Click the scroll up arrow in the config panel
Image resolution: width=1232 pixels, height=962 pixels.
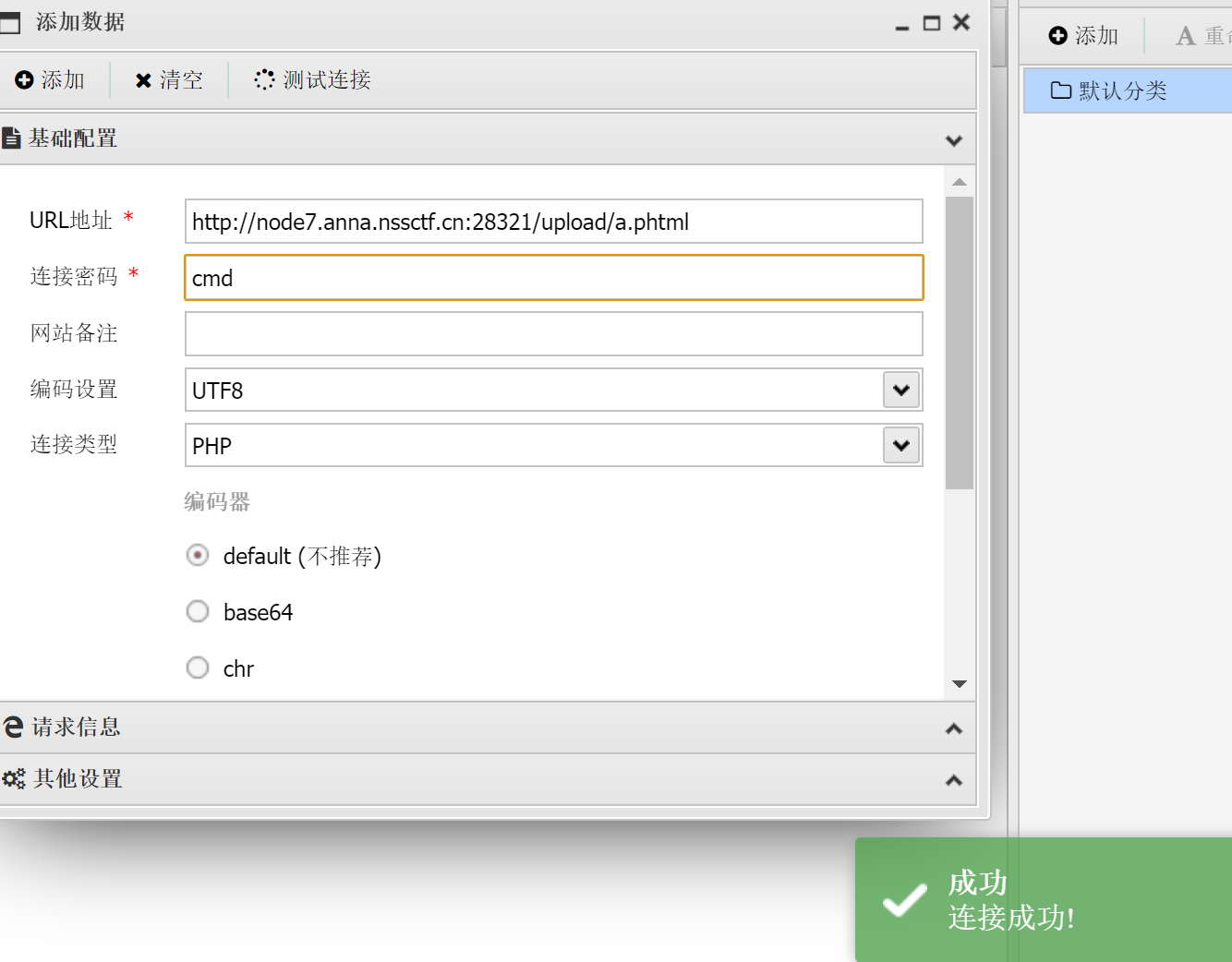[960, 182]
